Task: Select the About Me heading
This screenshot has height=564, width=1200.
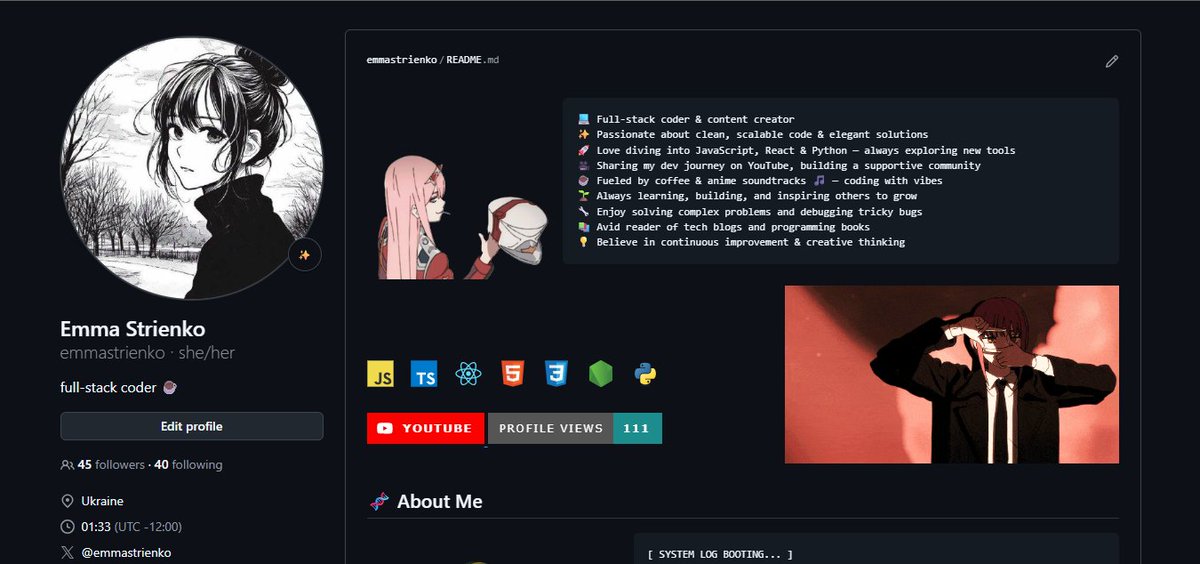Action: pos(439,501)
